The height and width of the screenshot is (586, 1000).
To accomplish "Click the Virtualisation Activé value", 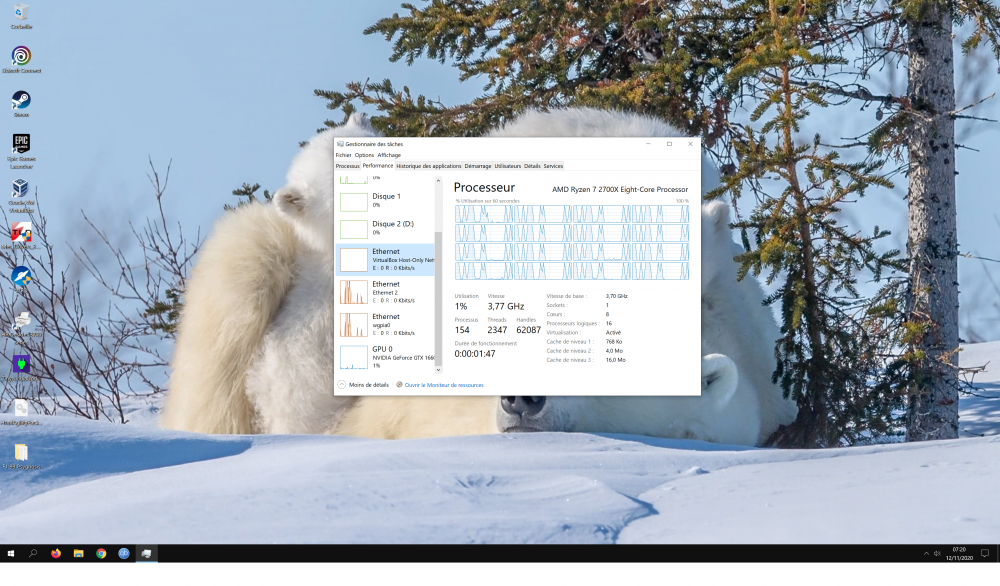I will (613, 333).
